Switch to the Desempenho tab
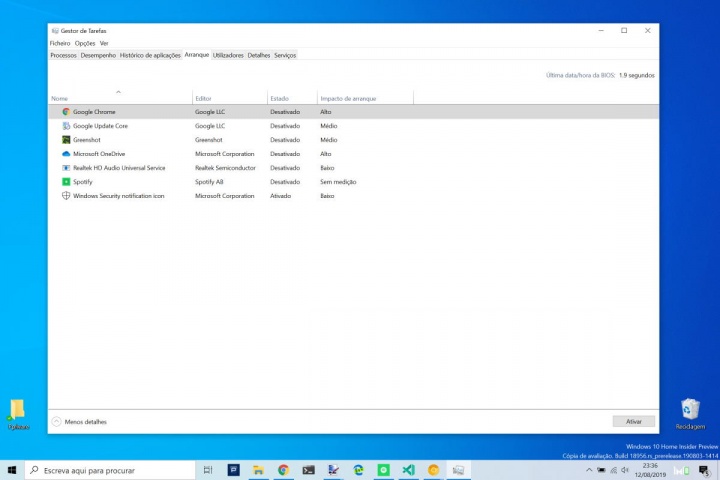720x480 pixels. click(98, 55)
